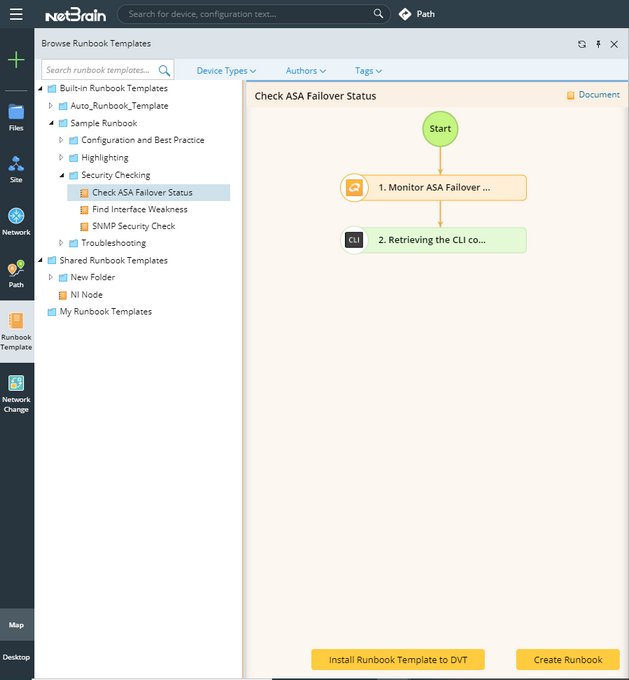Select the Security Checking folder label
Image resolution: width=629 pixels, height=680 pixels.
coord(116,175)
